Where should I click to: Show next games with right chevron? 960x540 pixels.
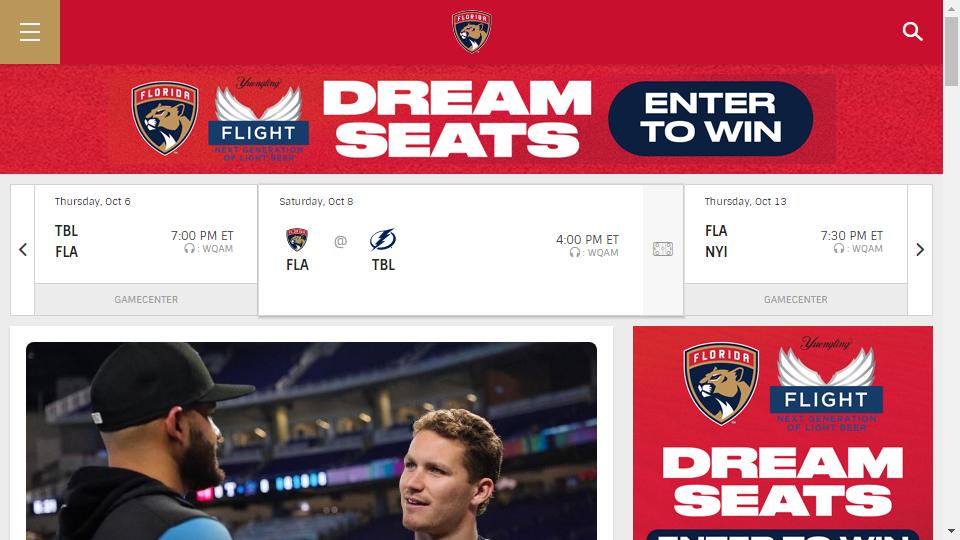point(920,250)
